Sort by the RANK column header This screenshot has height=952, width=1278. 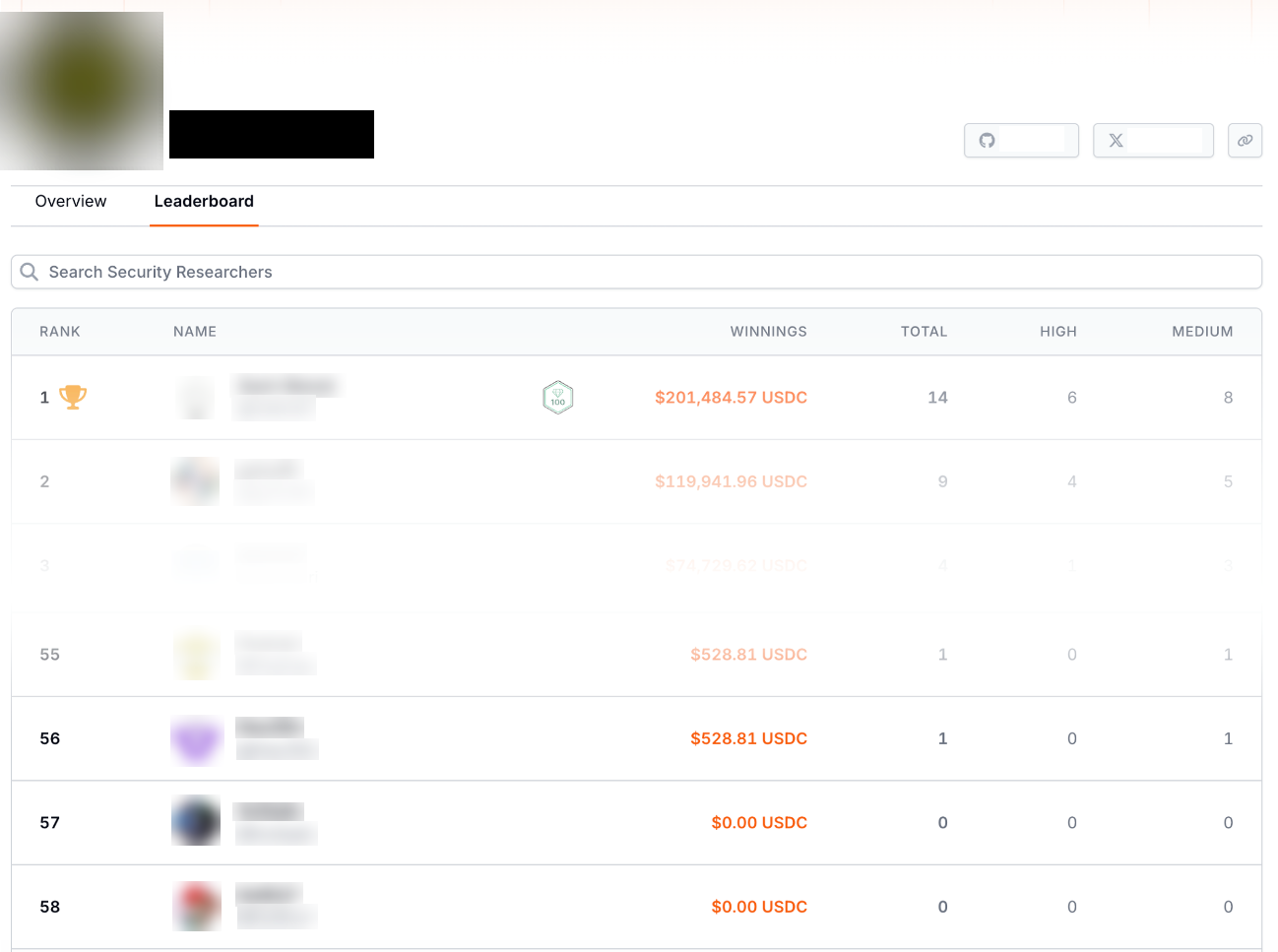(x=60, y=332)
